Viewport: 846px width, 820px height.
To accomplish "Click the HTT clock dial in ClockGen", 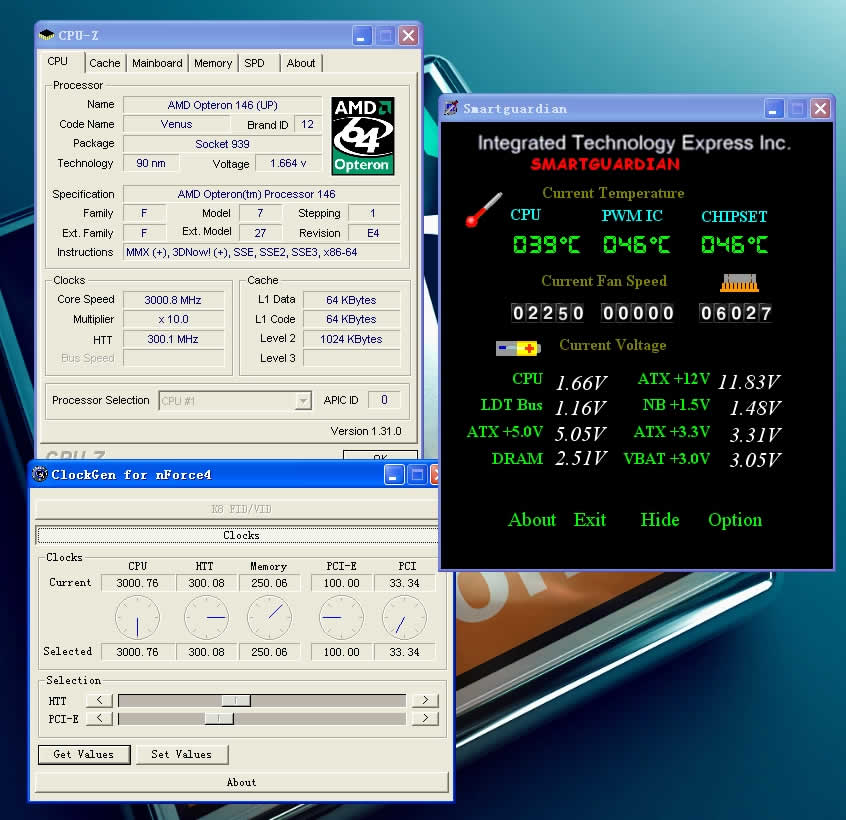I will (206, 618).
